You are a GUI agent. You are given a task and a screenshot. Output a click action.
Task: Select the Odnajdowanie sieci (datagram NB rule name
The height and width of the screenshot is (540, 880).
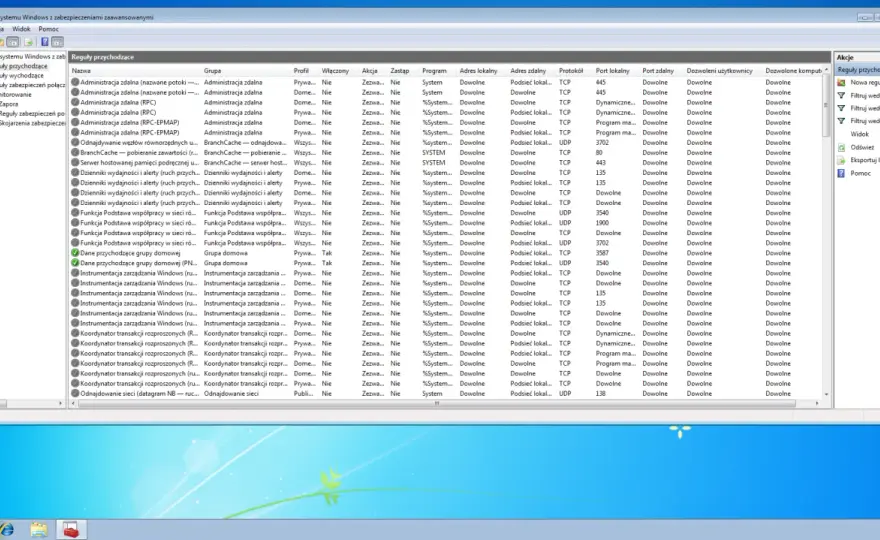139,394
